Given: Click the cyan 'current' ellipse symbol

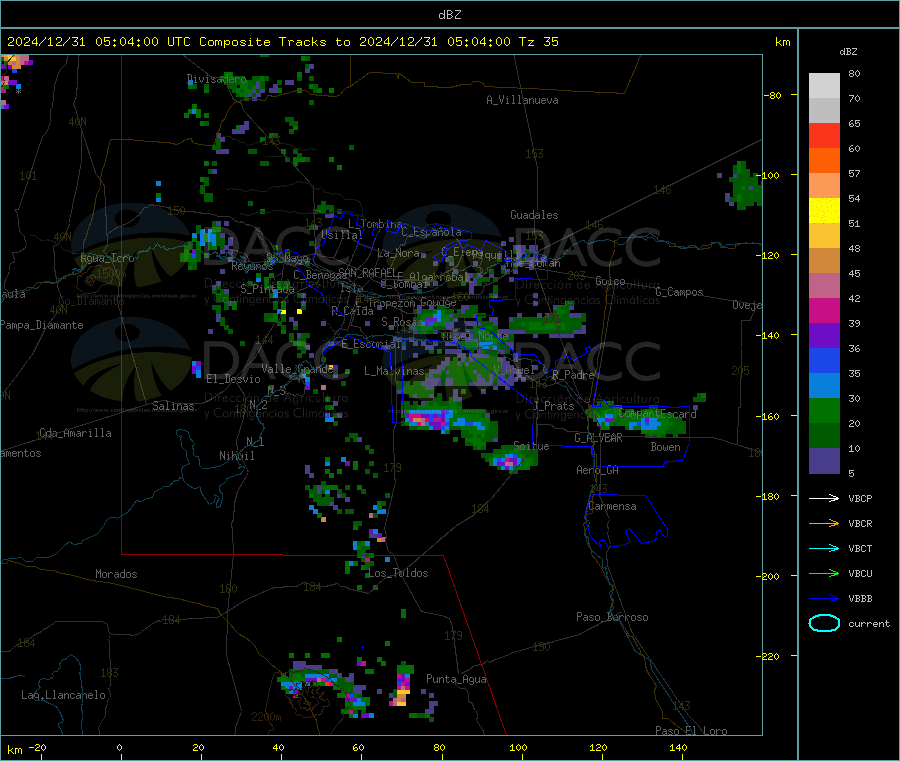Looking at the screenshot, I should click(824, 623).
